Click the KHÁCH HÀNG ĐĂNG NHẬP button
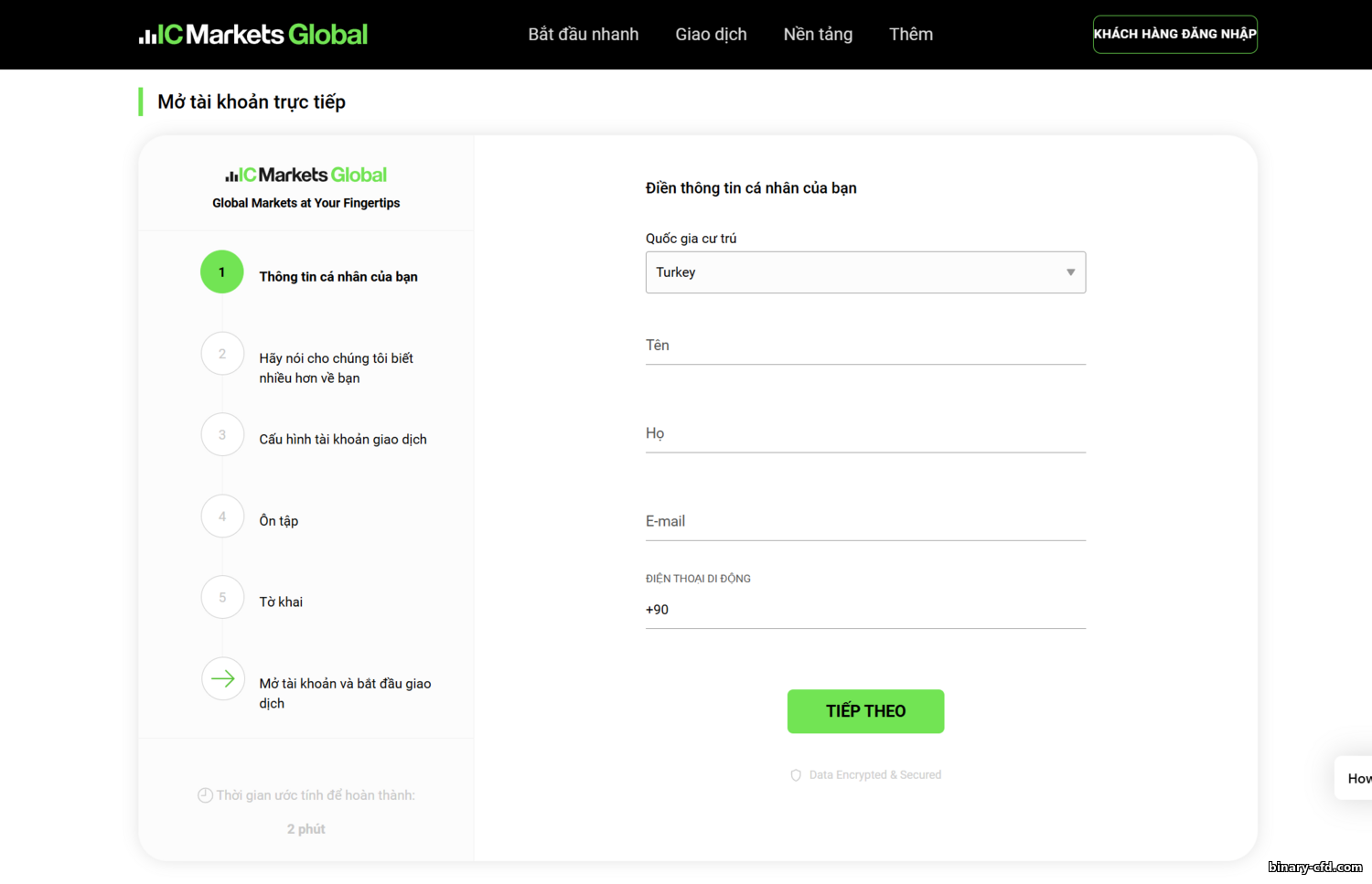The image size is (1372, 884). pos(1174,35)
